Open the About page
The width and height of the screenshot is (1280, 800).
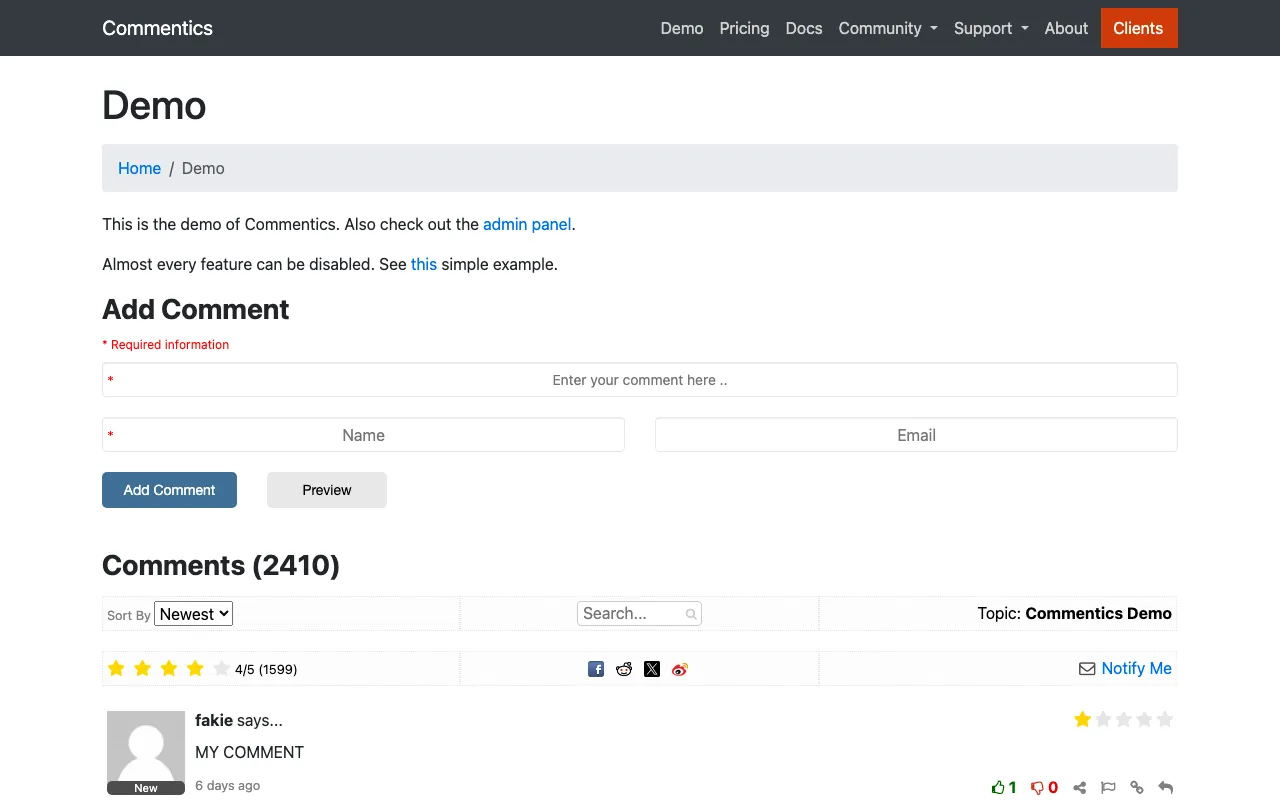pos(1066,28)
